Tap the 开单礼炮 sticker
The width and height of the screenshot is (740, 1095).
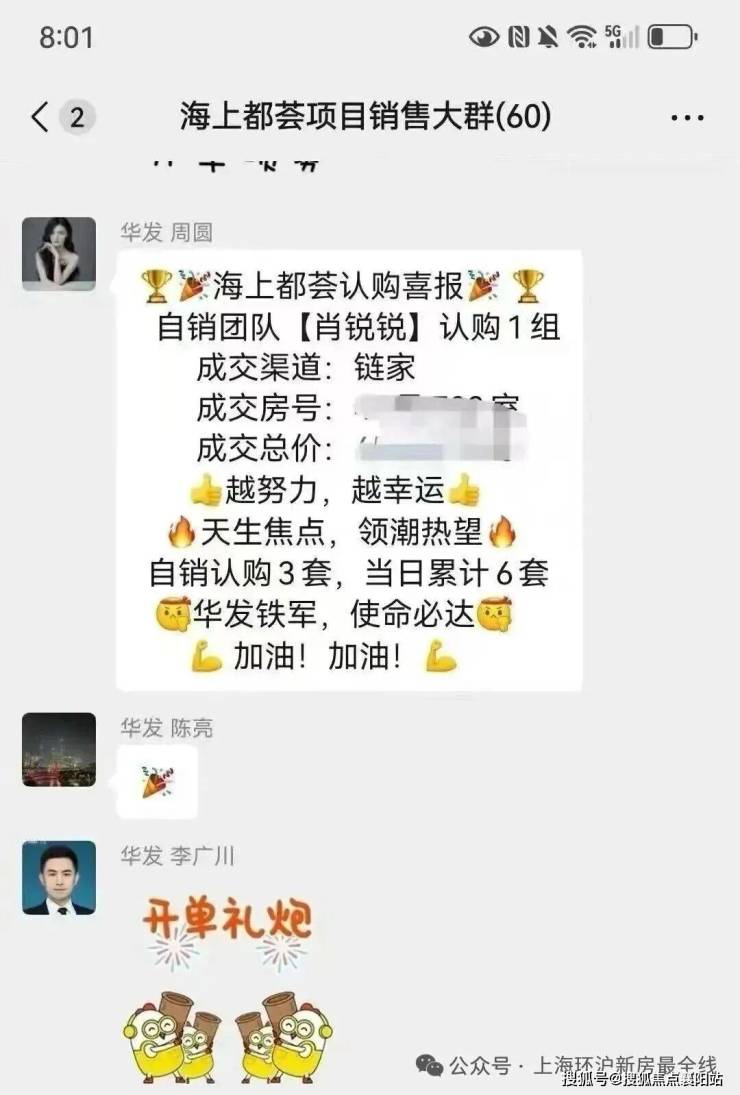tap(227, 990)
